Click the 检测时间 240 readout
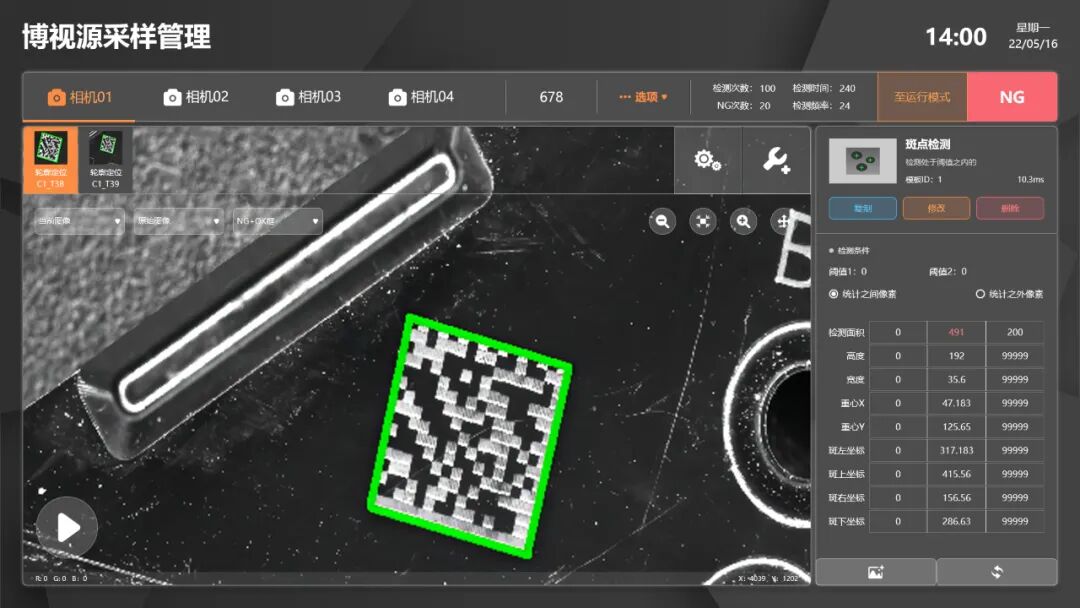 (824, 88)
